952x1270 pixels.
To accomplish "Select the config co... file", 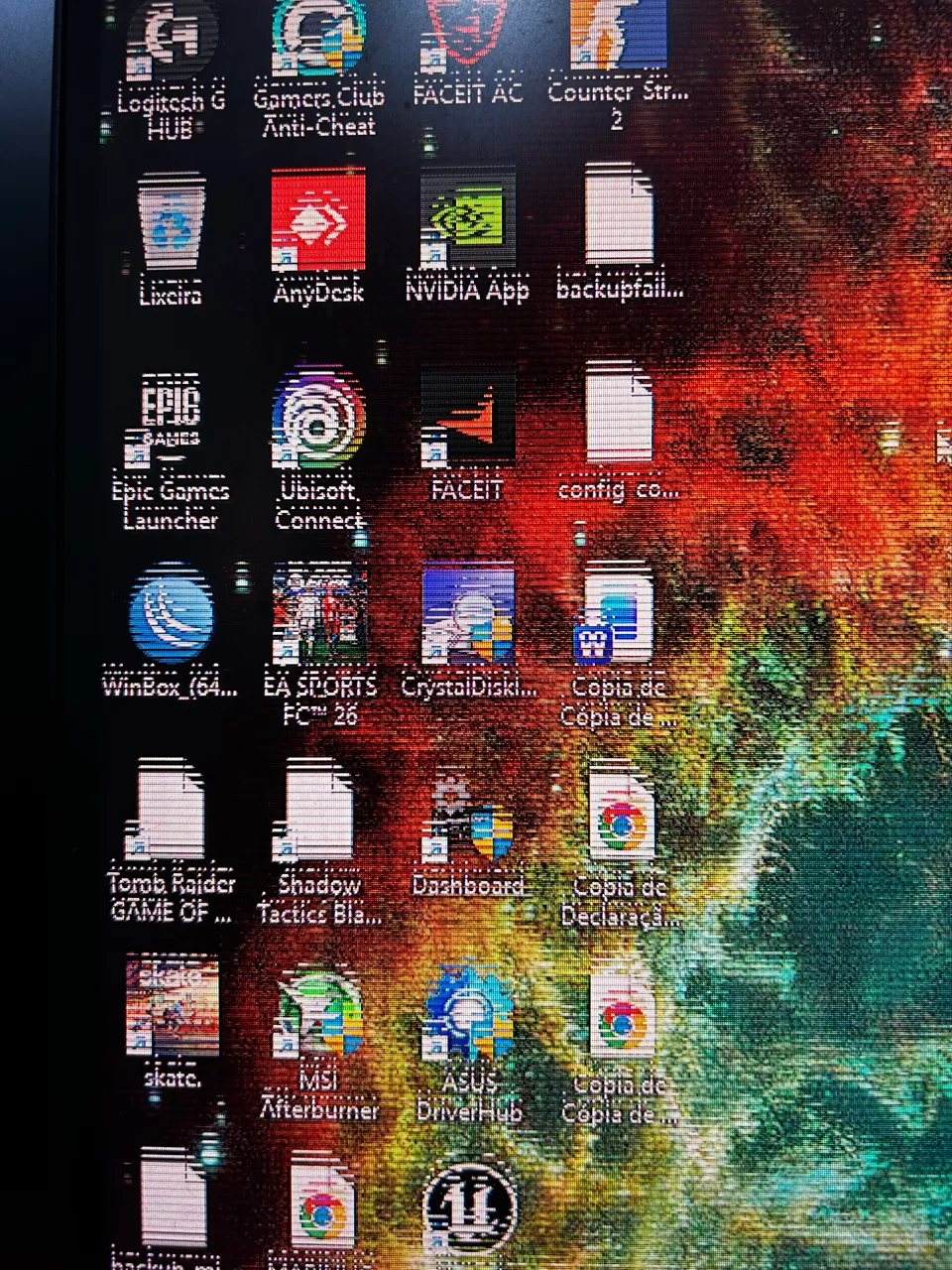I will pyautogui.click(x=619, y=413).
